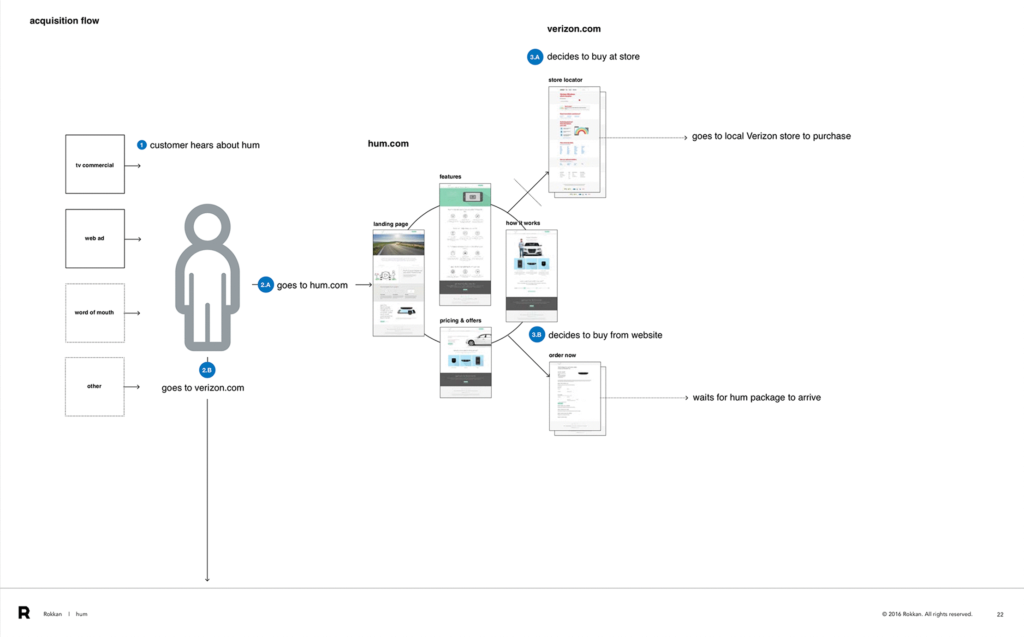This screenshot has width=1024, height=637.
Task: Click the goes to hum.com label
Action: pyautogui.click(x=312, y=285)
